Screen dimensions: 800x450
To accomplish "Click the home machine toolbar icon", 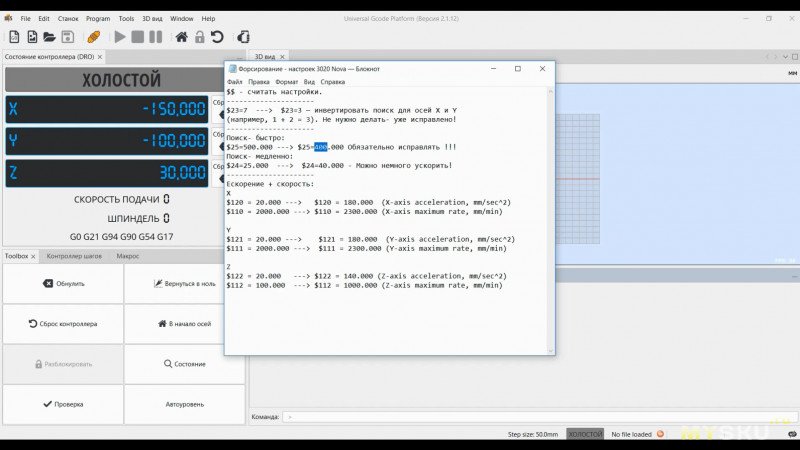I will (181, 37).
